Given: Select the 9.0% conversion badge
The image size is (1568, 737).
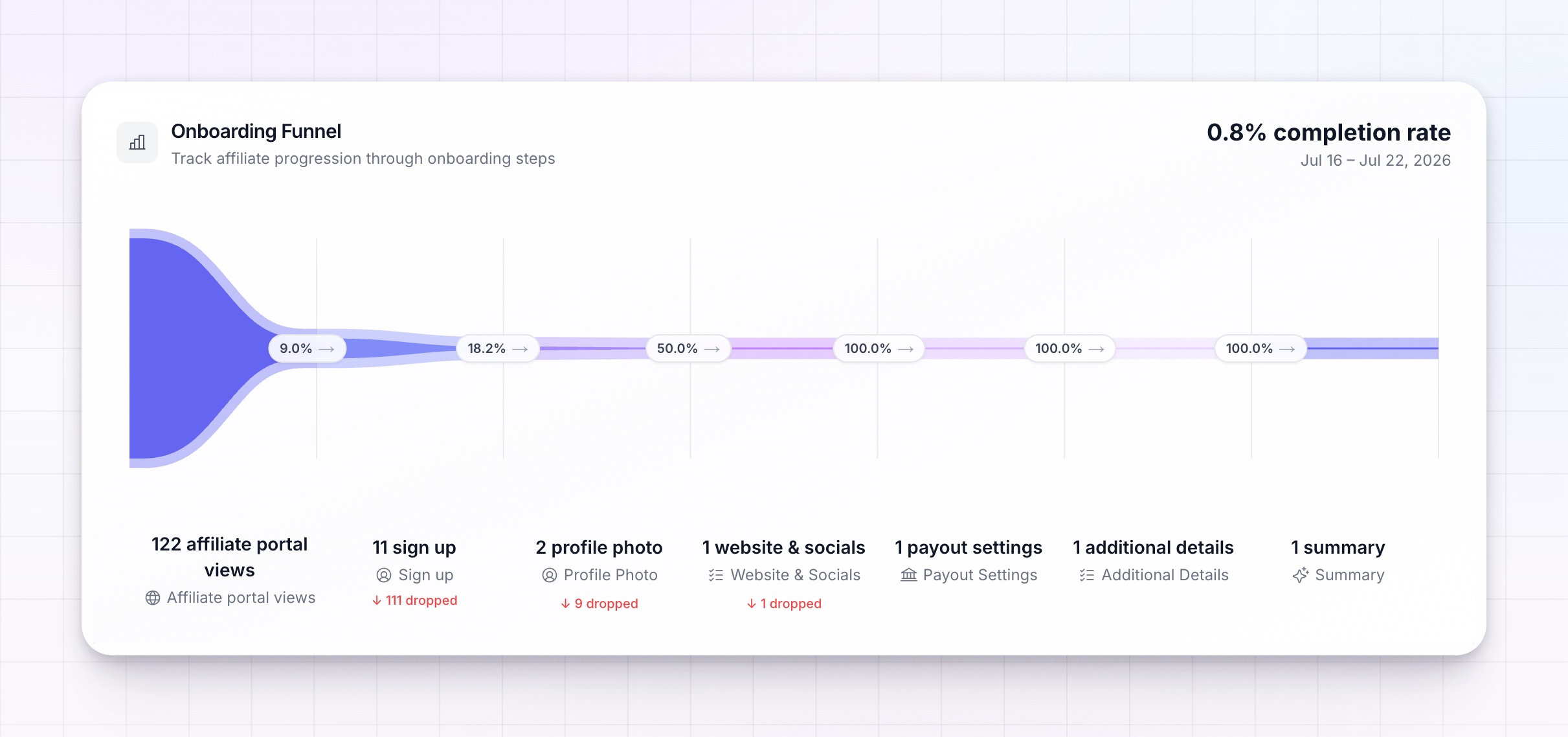Looking at the screenshot, I should tap(308, 348).
